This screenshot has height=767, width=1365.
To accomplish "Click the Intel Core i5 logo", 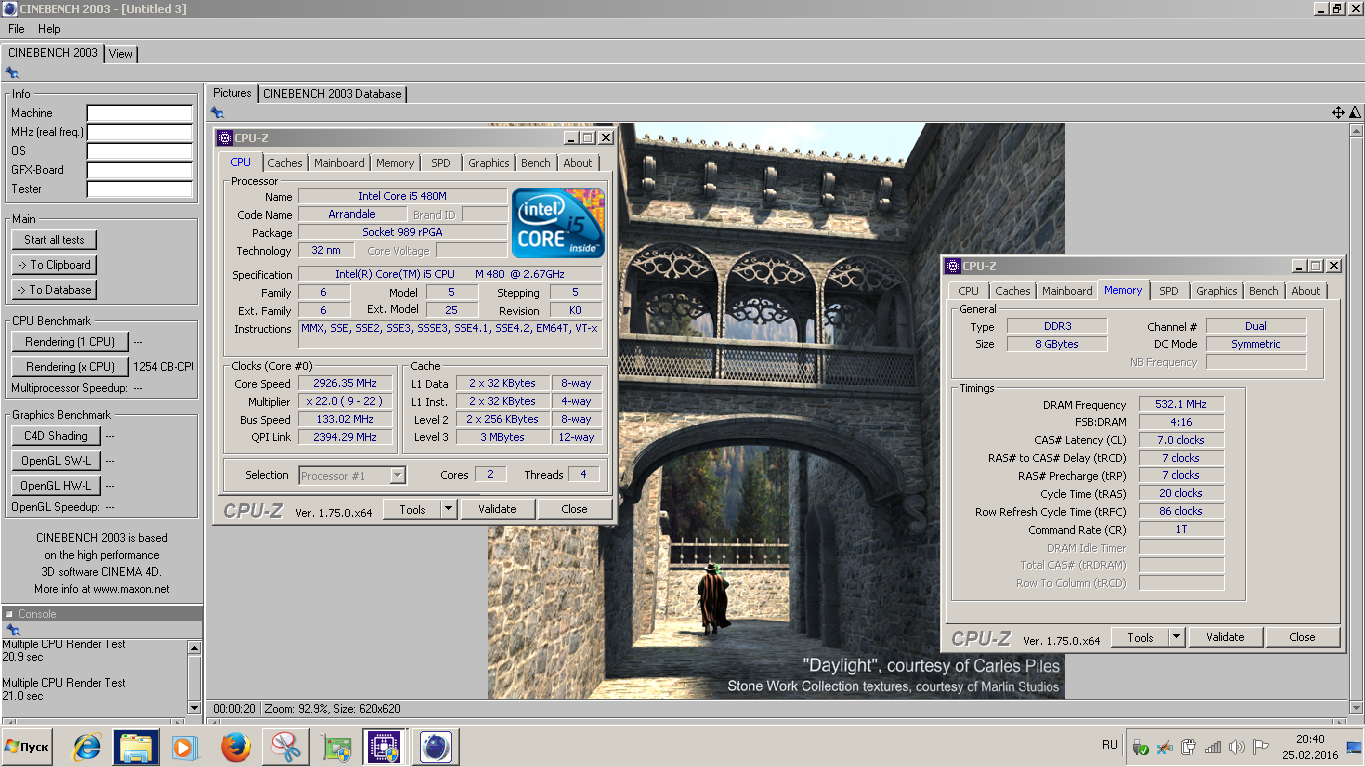I will point(558,223).
